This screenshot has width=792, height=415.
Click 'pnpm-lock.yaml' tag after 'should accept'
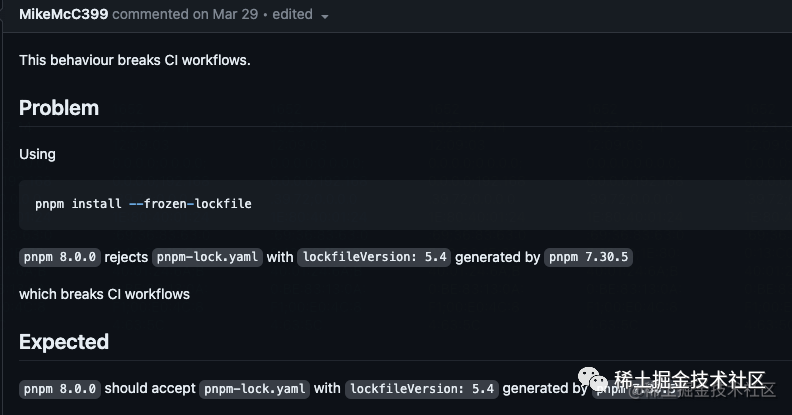click(255, 389)
